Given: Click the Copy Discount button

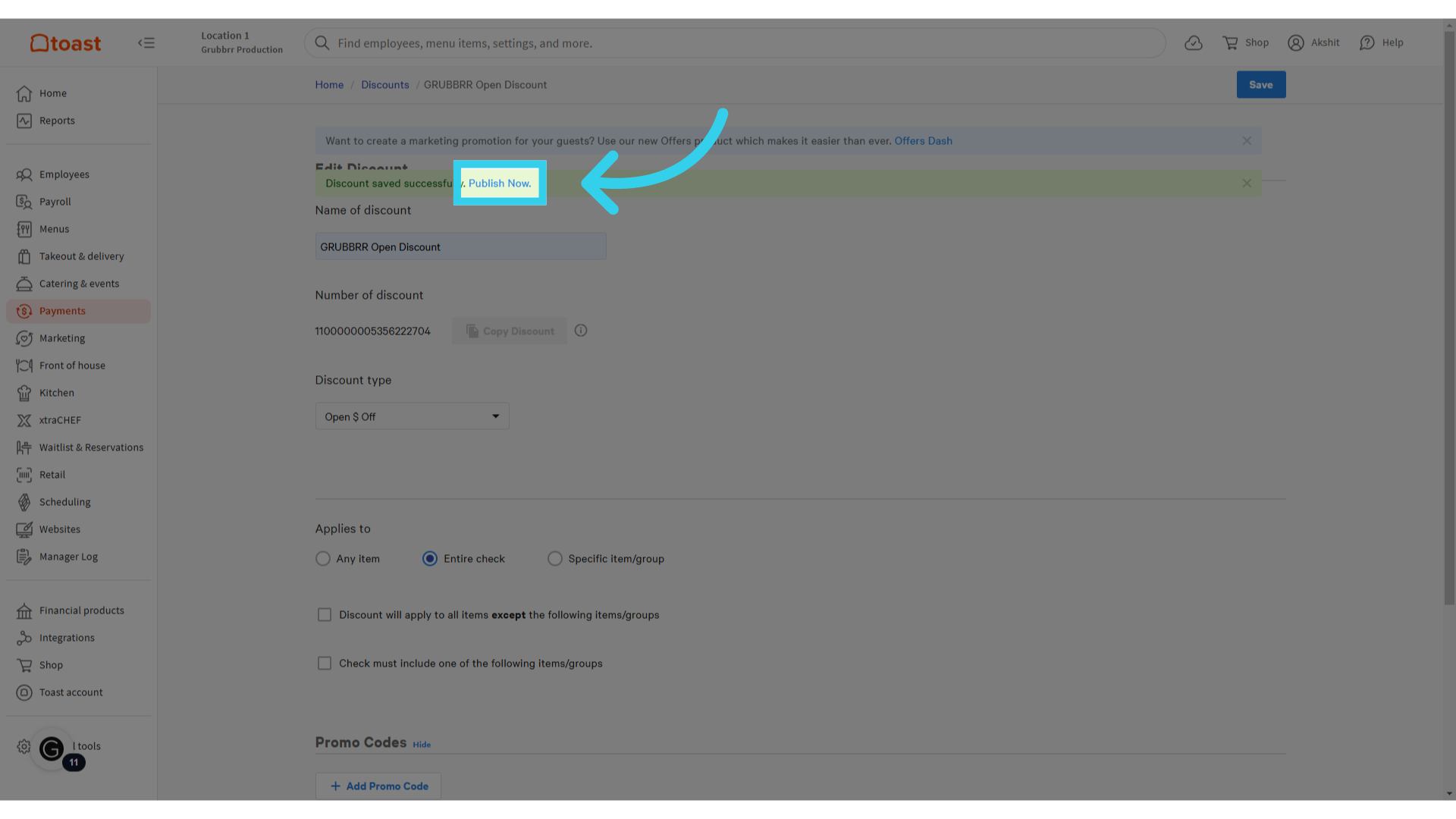Looking at the screenshot, I should (x=510, y=331).
